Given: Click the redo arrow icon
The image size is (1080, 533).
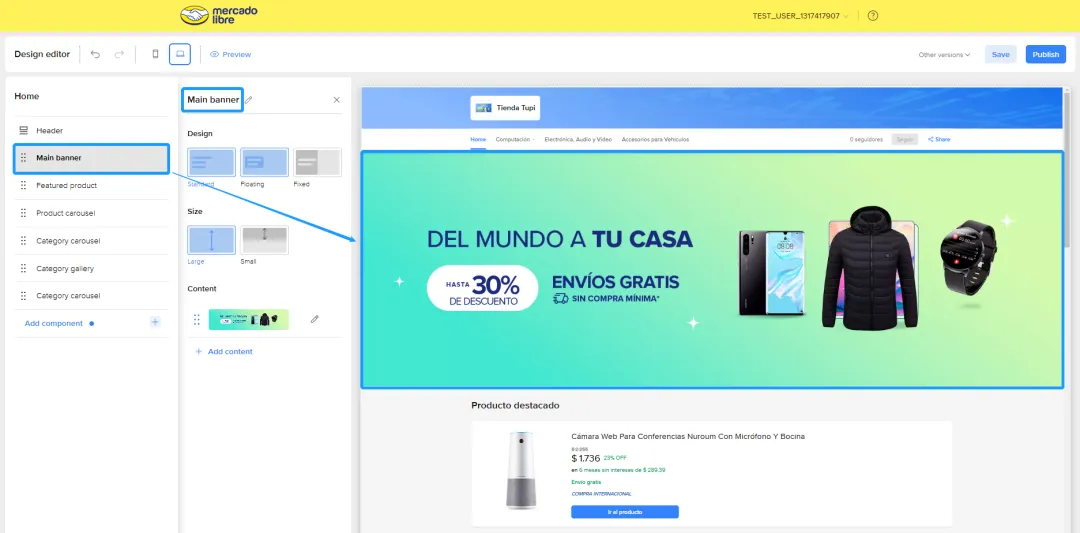Looking at the screenshot, I should (119, 54).
